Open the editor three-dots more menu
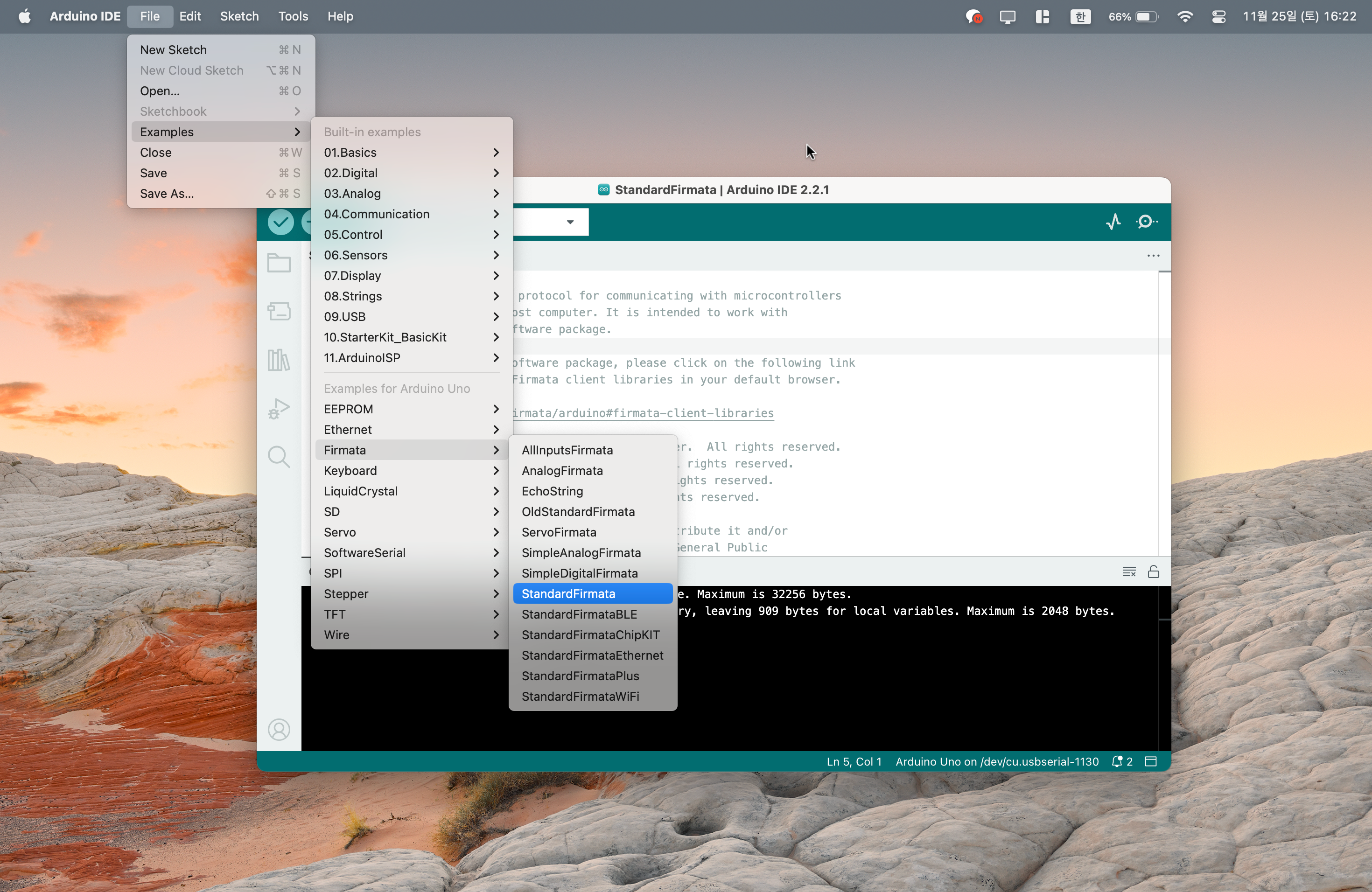The height and width of the screenshot is (892, 1372). 1153,255
